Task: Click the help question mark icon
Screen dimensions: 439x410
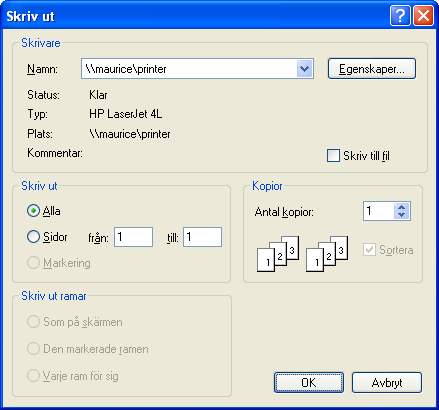Action: click(400, 16)
